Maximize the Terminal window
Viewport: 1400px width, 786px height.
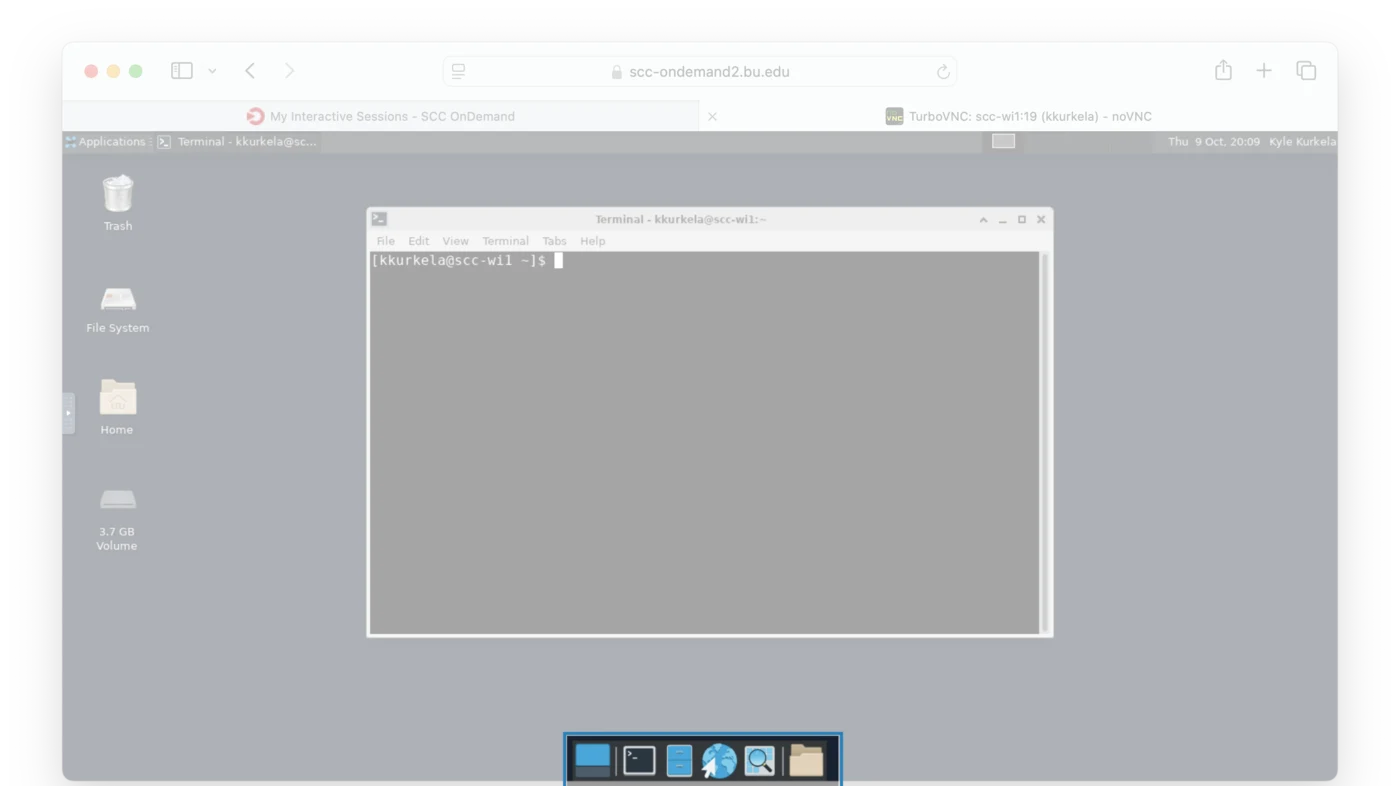(x=1021, y=220)
